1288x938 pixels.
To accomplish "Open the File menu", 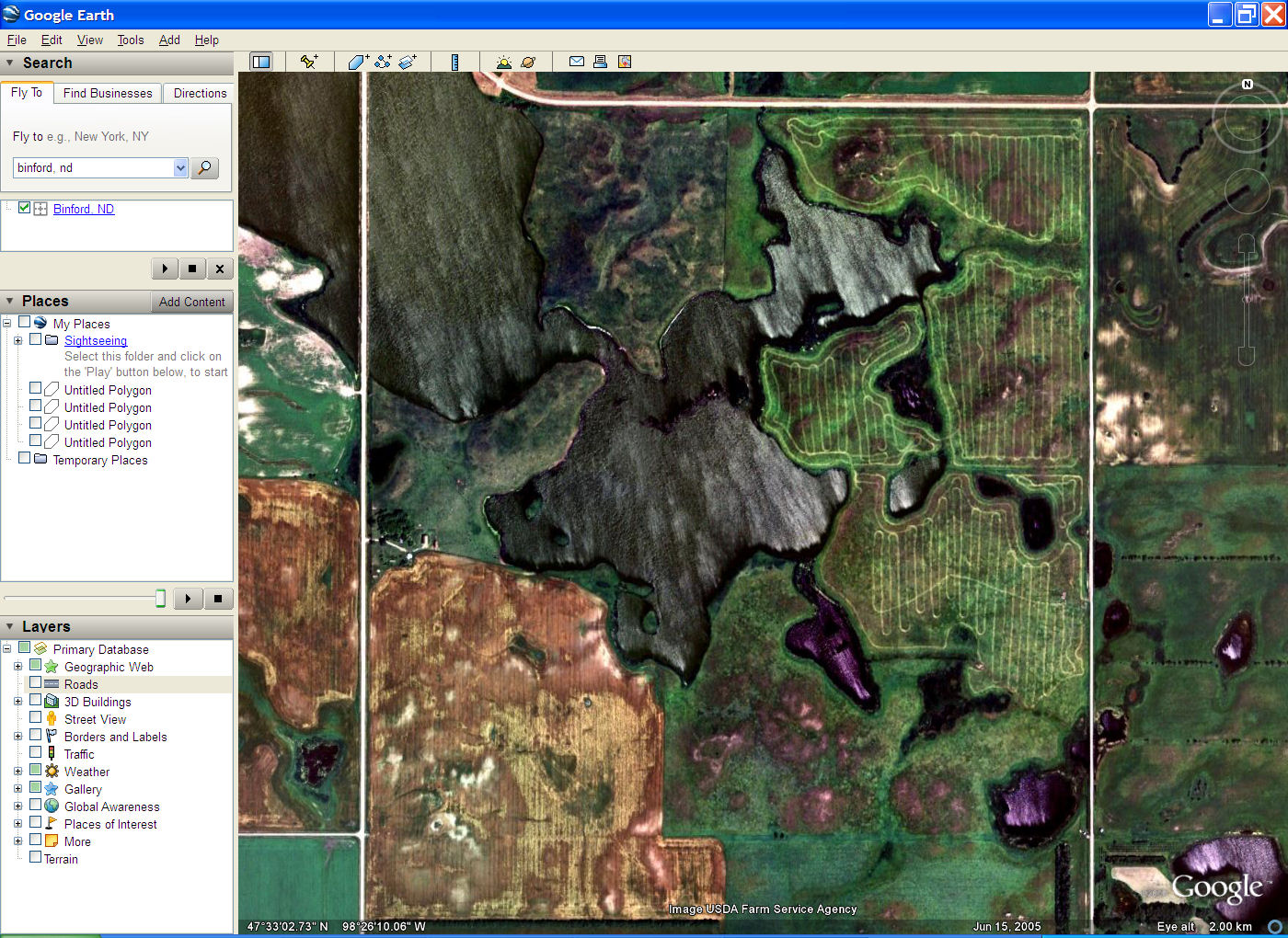I will pyautogui.click(x=17, y=40).
